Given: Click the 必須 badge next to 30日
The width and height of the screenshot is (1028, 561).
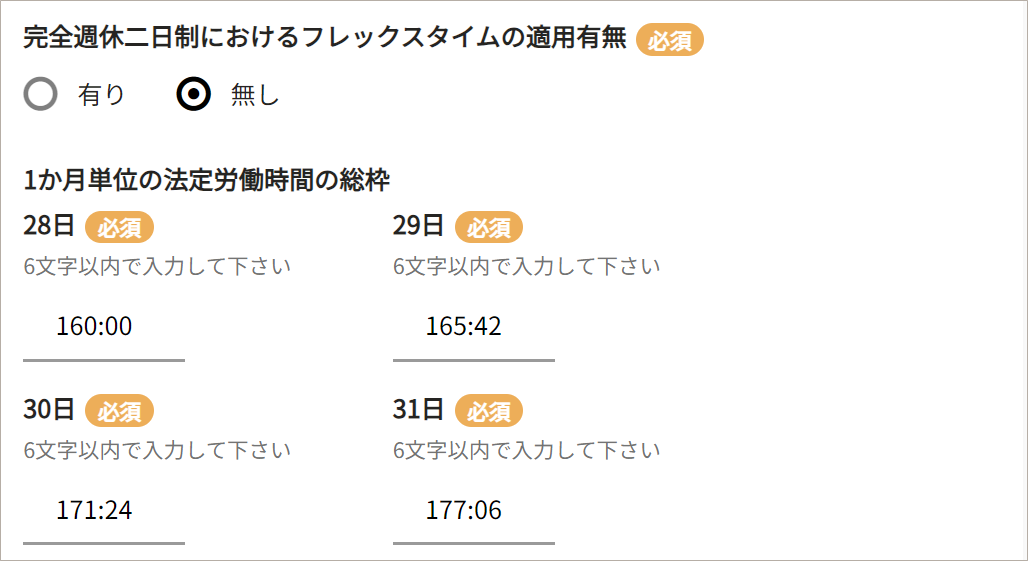Looking at the screenshot, I should pos(119,410).
